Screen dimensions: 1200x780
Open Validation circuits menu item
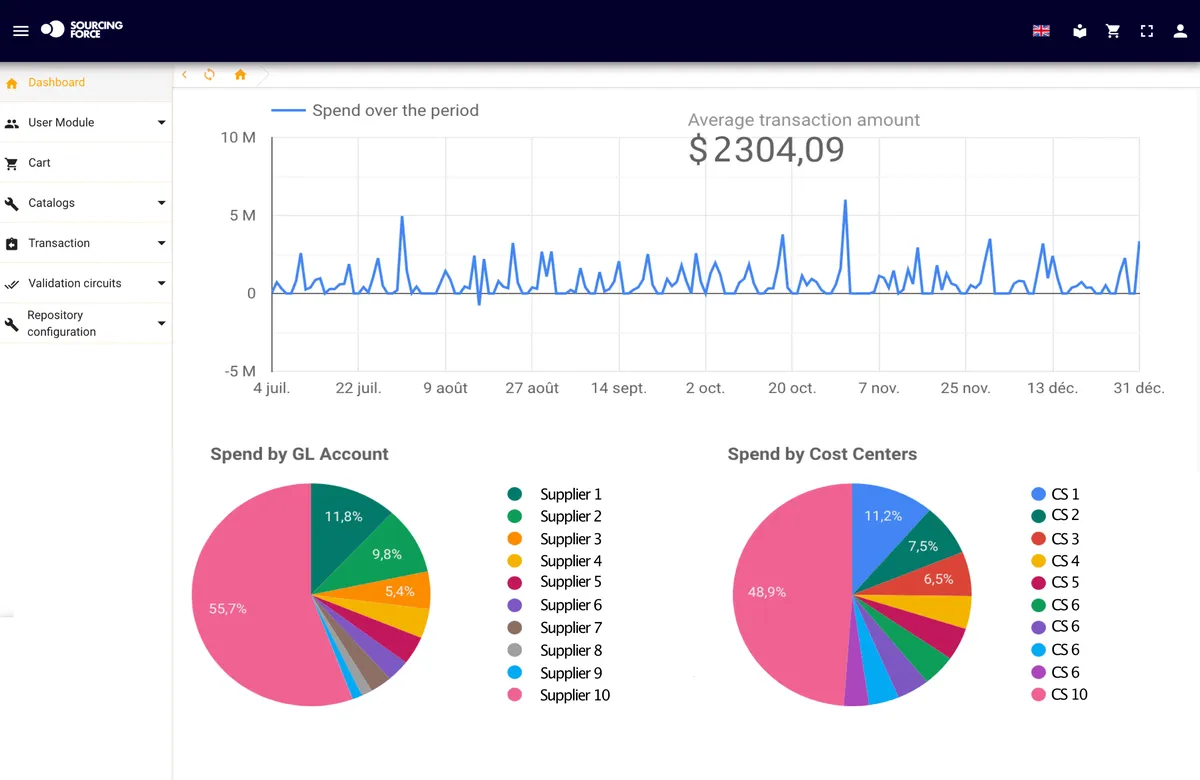(x=86, y=283)
